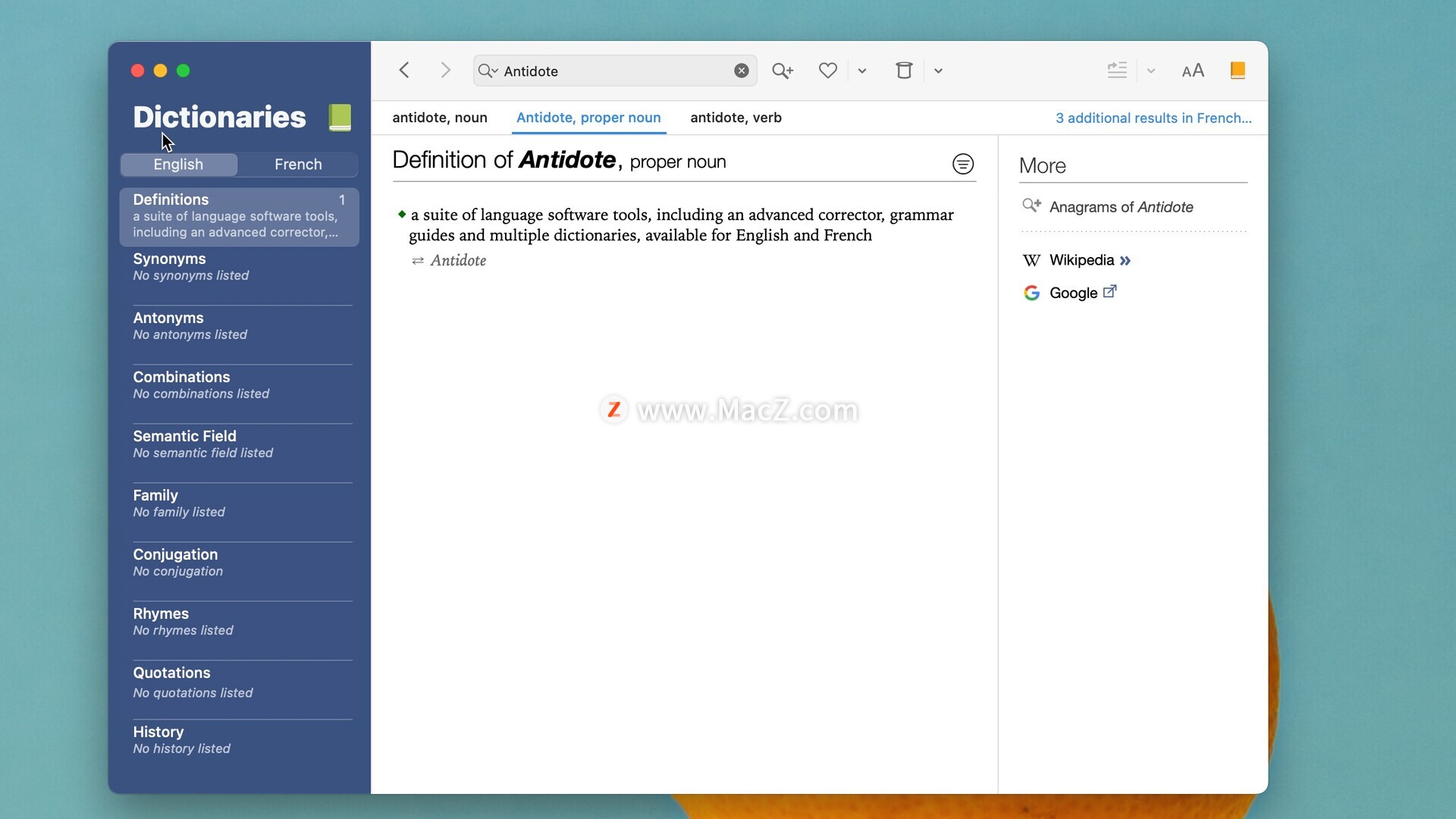Click the italic Antidote translation link
The height and width of the screenshot is (819, 1456).
458,261
